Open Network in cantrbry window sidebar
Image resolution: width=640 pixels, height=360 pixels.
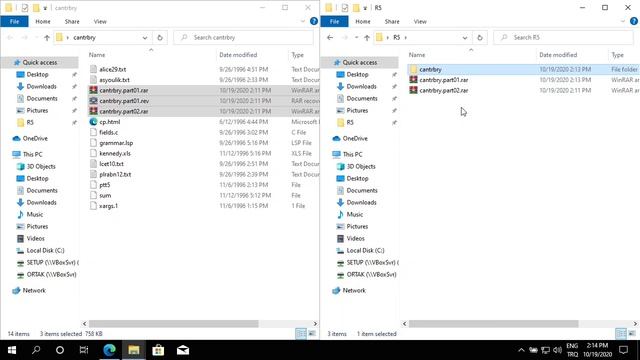[34, 291]
